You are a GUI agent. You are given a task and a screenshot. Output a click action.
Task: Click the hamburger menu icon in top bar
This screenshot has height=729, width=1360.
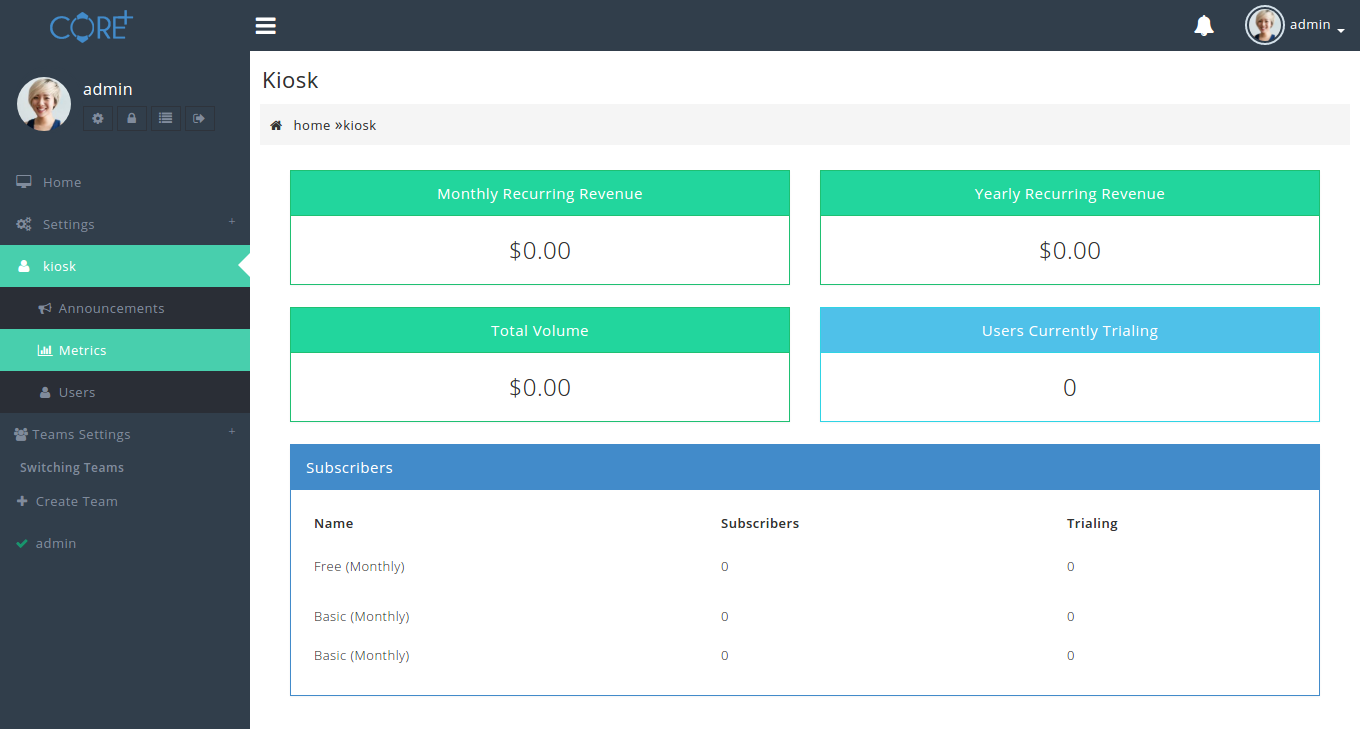click(x=265, y=26)
